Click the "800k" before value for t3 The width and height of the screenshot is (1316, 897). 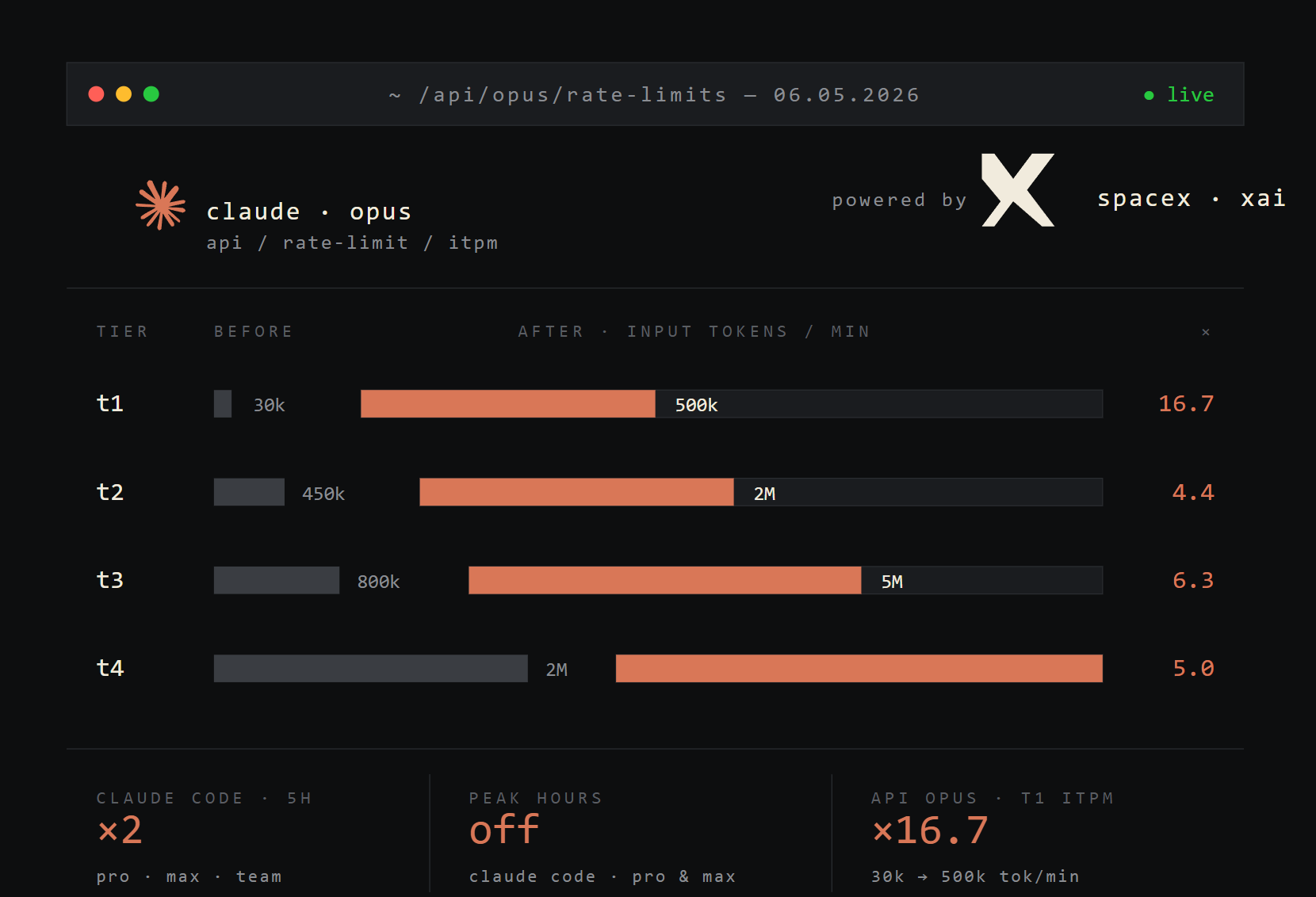pyautogui.click(x=379, y=582)
